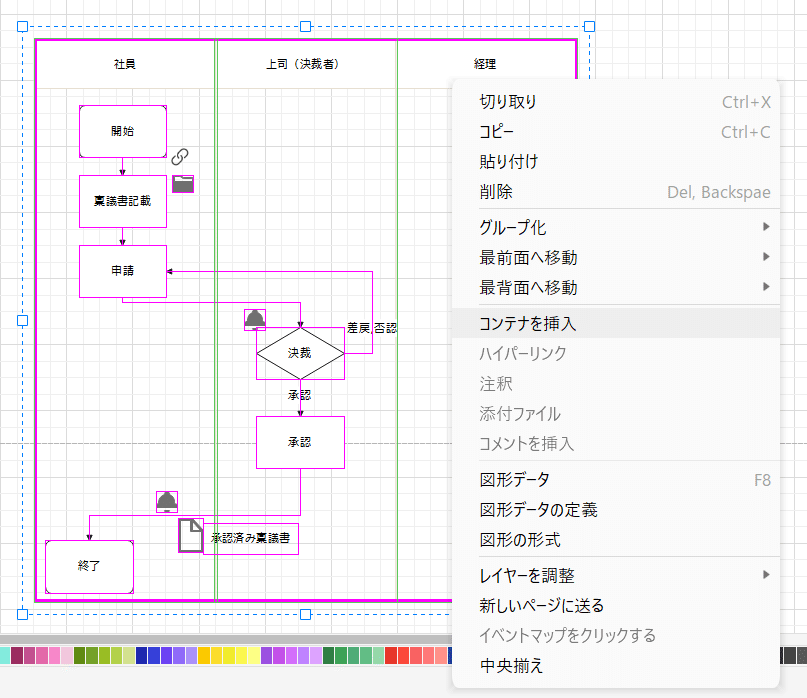Select the 申請 flowchart shape
Screen dimensions: 807x698
pyautogui.click(x=122, y=270)
